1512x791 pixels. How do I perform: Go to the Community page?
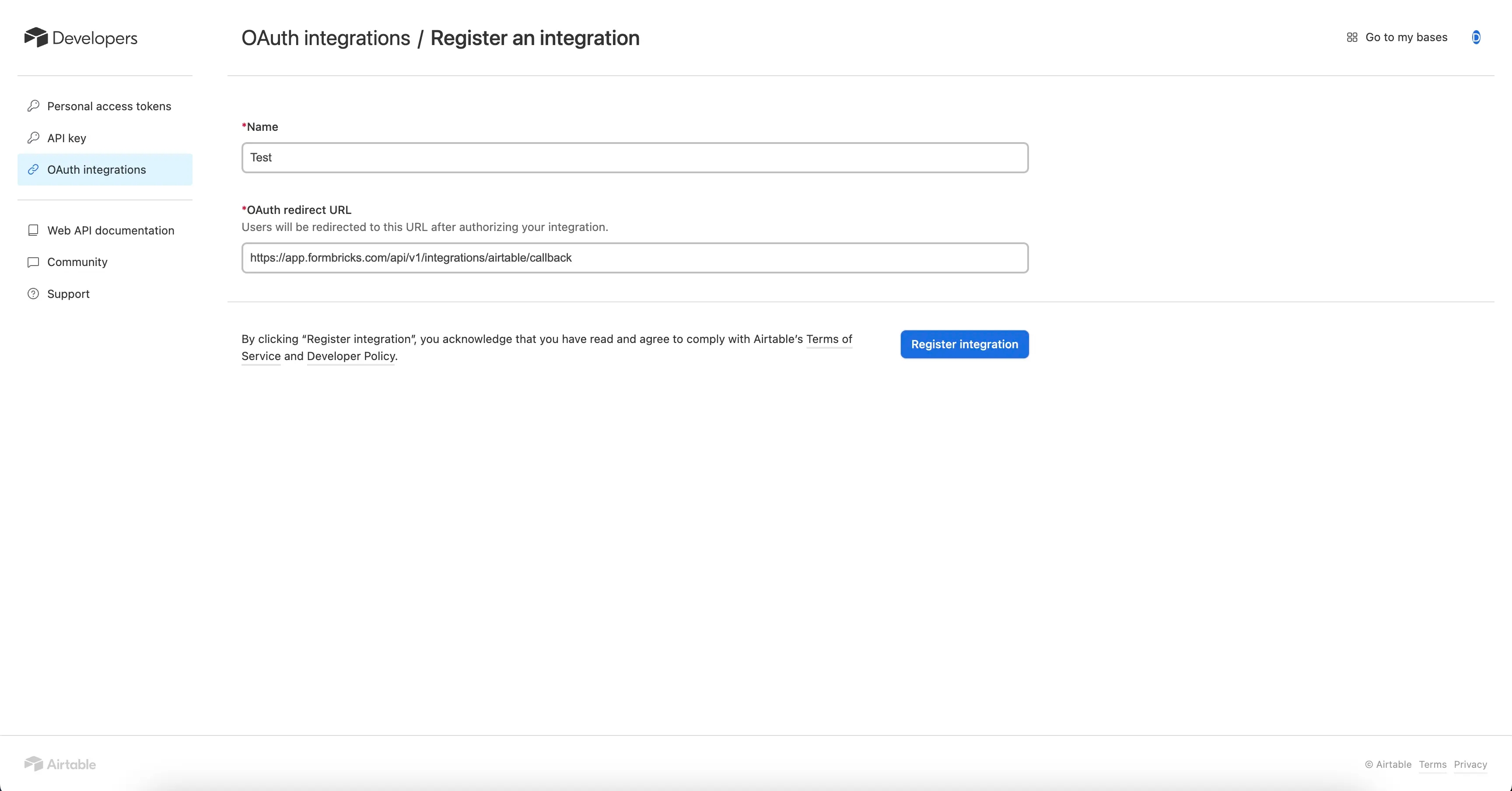[x=105, y=262]
